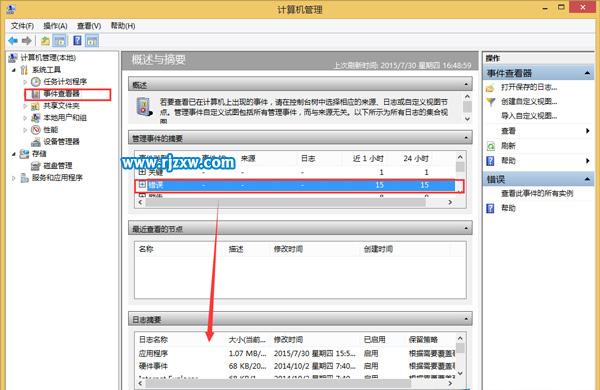Click the blue Help toolbar icon
Image resolution: width=600 pixels, height=390 pixels.
[x=77, y=41]
